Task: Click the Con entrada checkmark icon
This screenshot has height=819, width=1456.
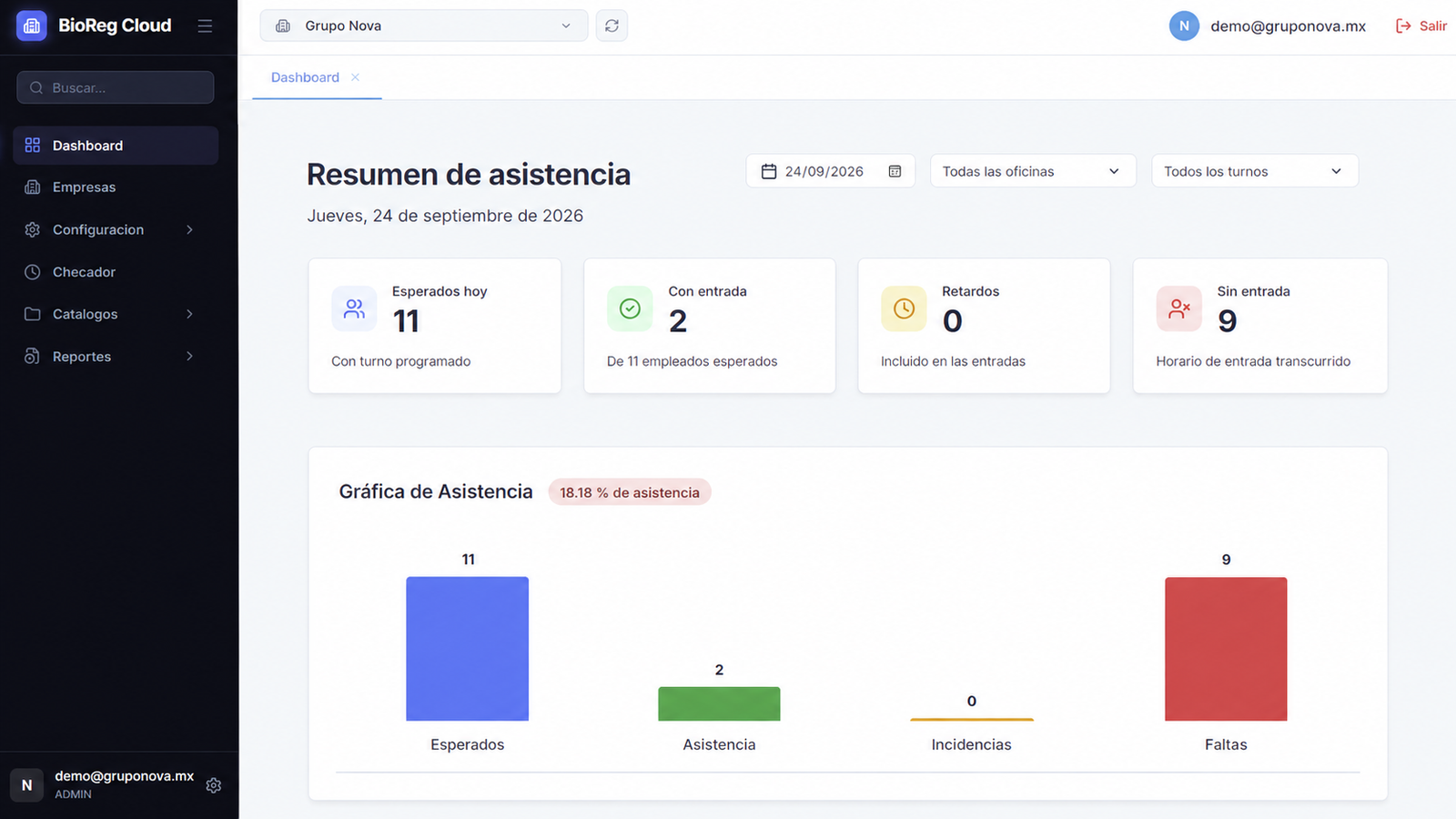Action: coord(630,308)
